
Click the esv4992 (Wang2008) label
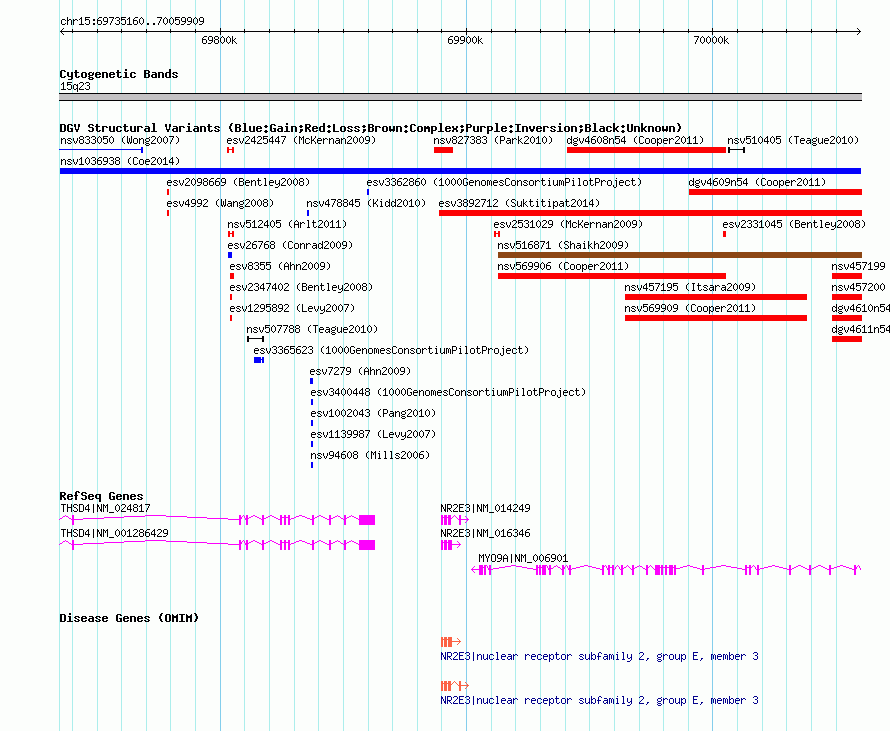[x=220, y=203]
